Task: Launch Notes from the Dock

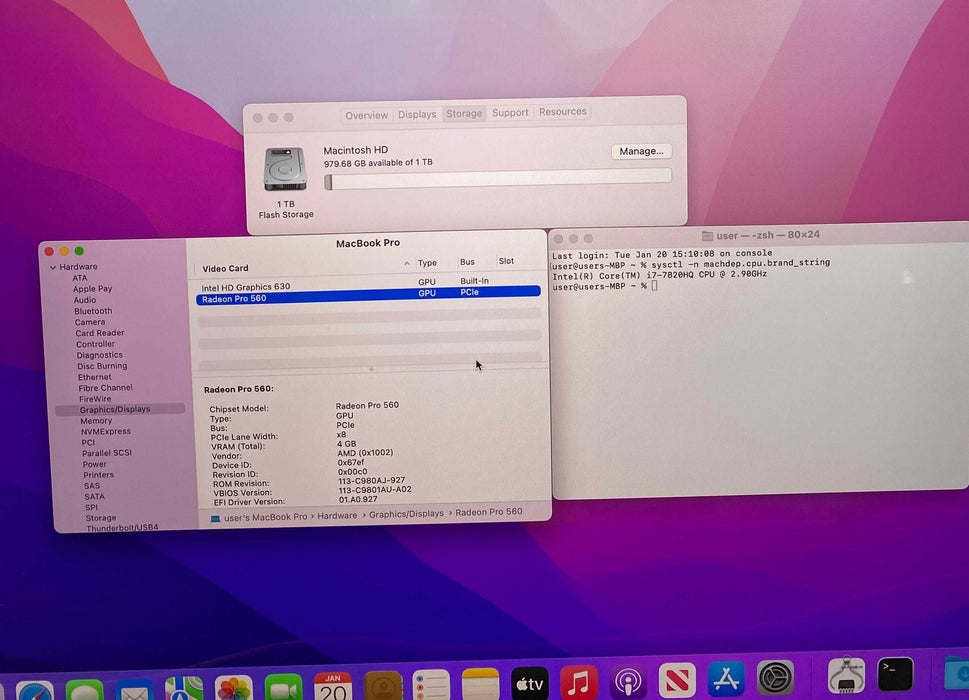Action: (480, 684)
